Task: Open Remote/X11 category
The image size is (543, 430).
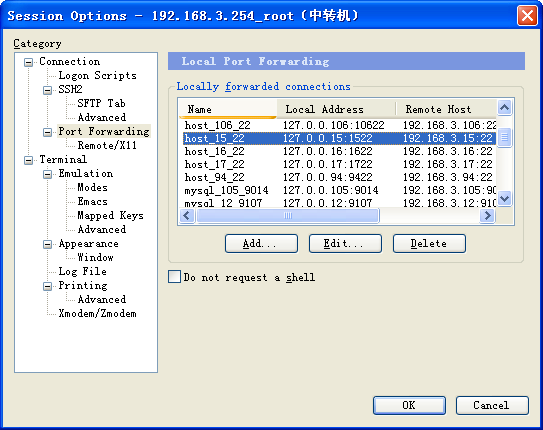Action: [x=107, y=145]
